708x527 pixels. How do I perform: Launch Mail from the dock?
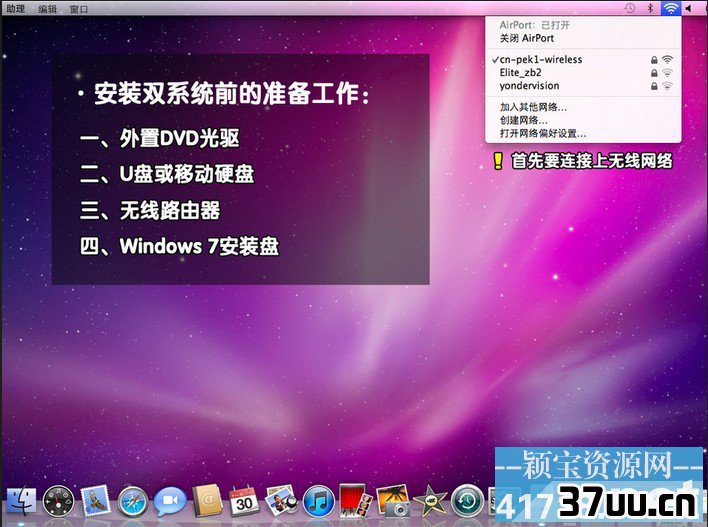pos(95,501)
